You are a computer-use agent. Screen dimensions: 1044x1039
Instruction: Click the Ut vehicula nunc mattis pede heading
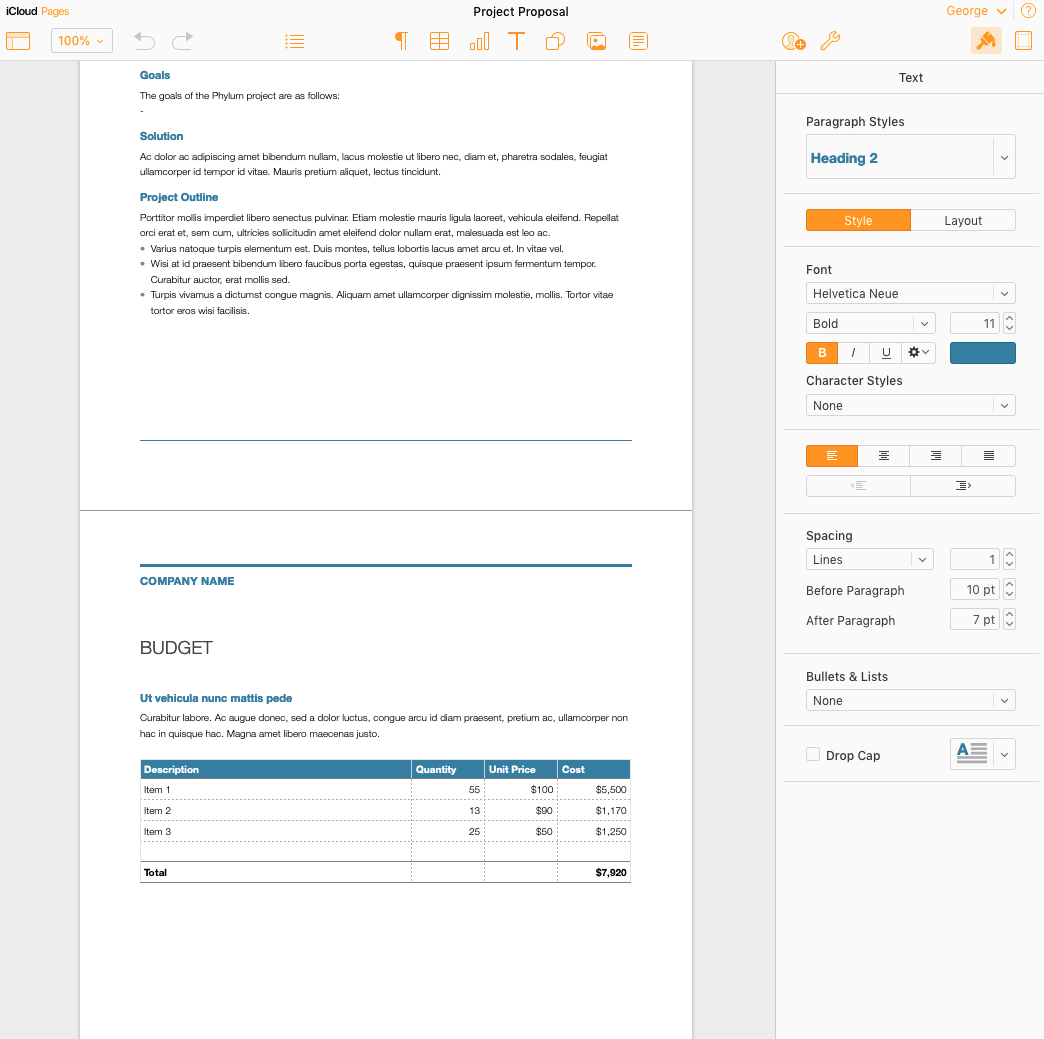tap(216, 698)
